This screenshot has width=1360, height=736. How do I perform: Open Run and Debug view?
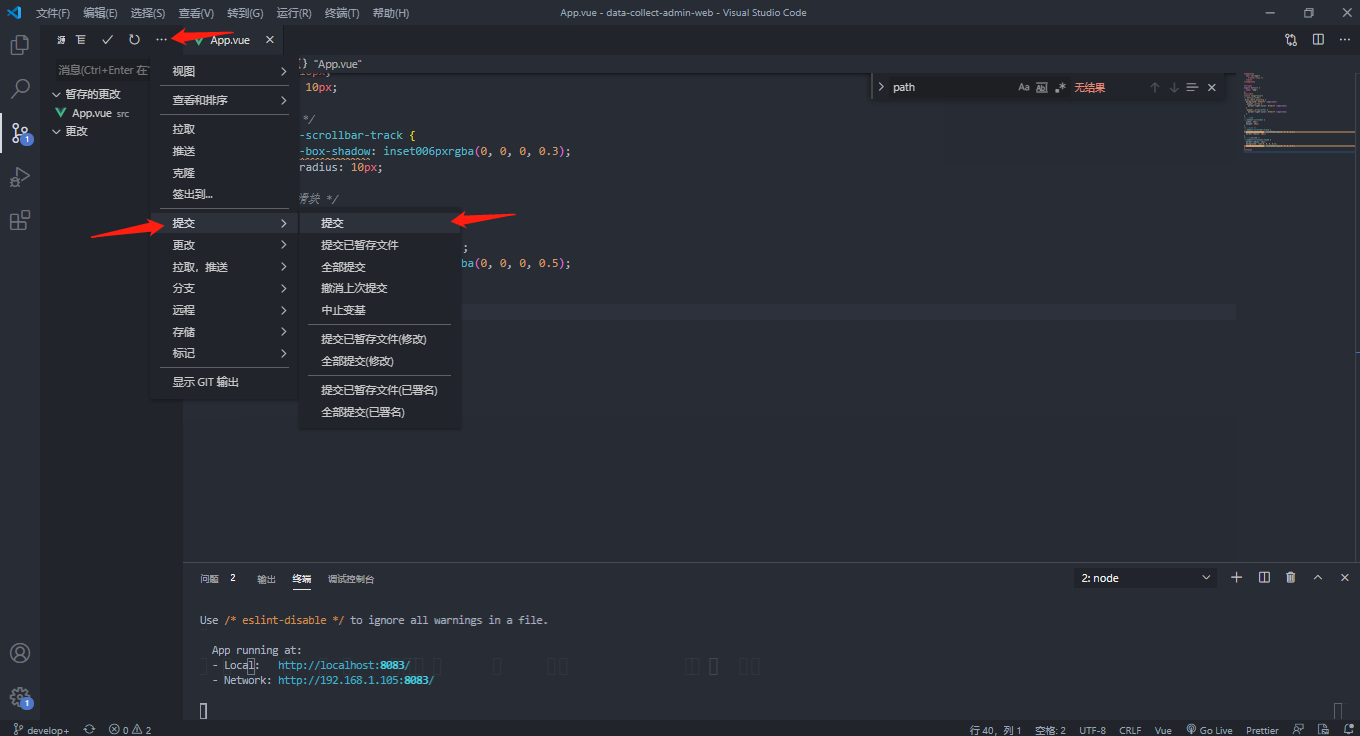click(x=19, y=177)
